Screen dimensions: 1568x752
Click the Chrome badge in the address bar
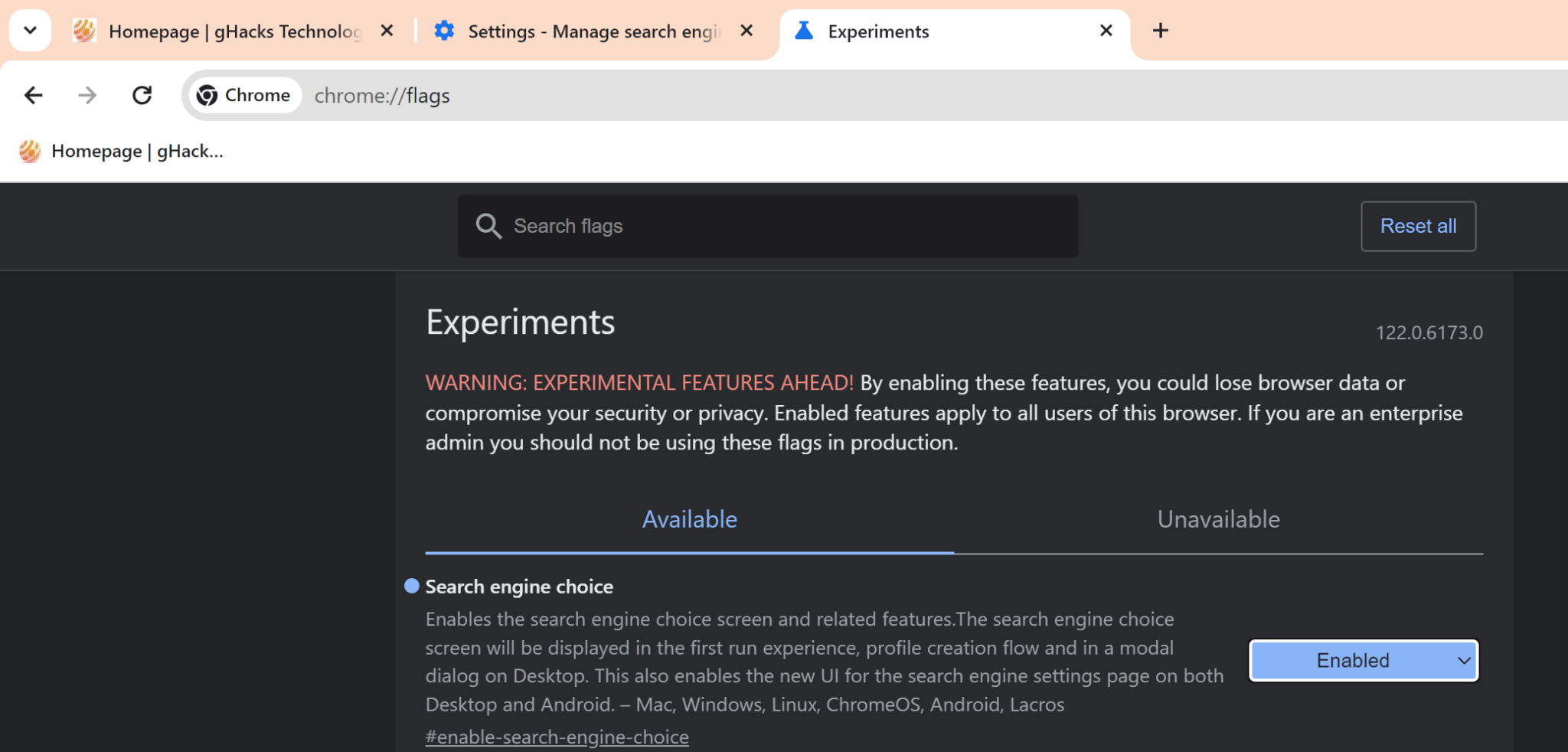[x=243, y=95]
